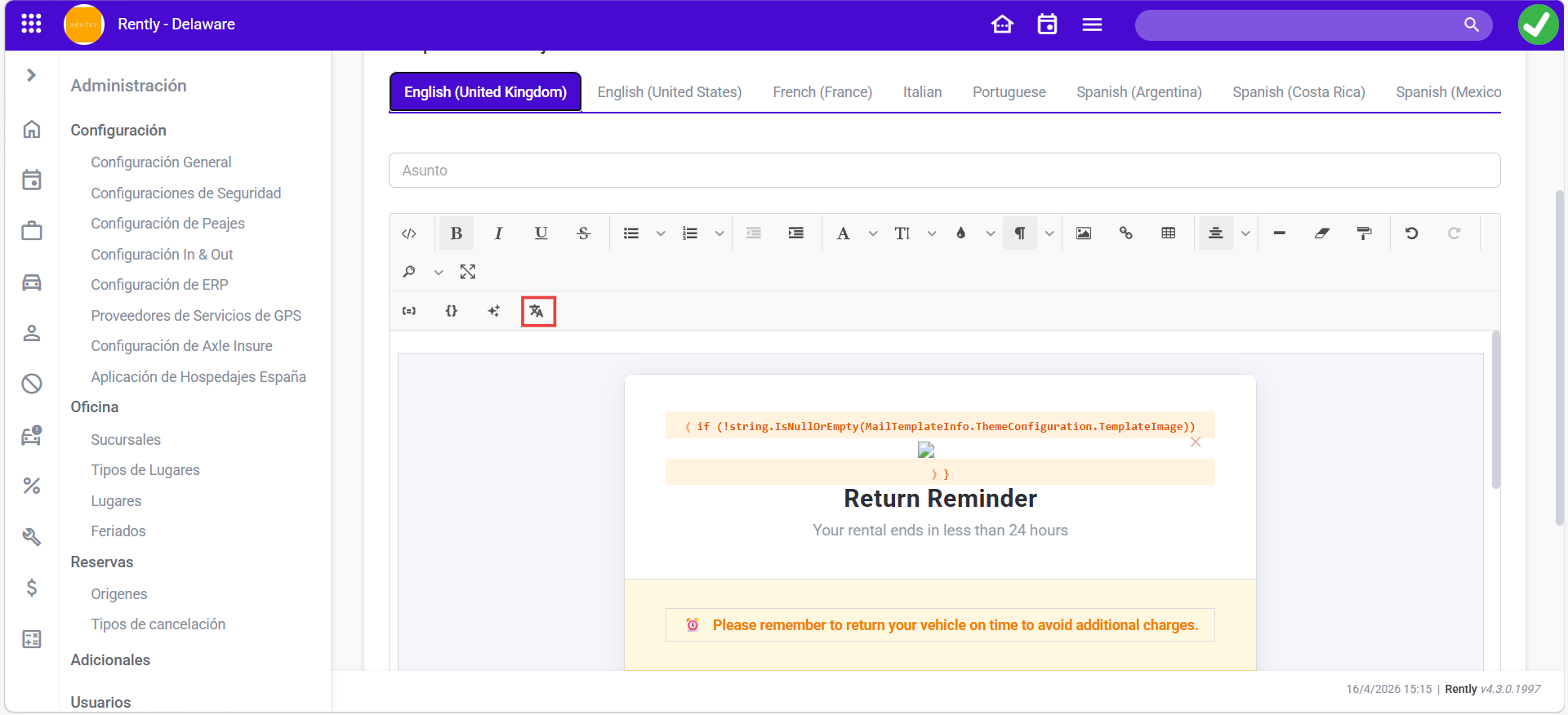Switch to the French (France) tab

(822, 92)
